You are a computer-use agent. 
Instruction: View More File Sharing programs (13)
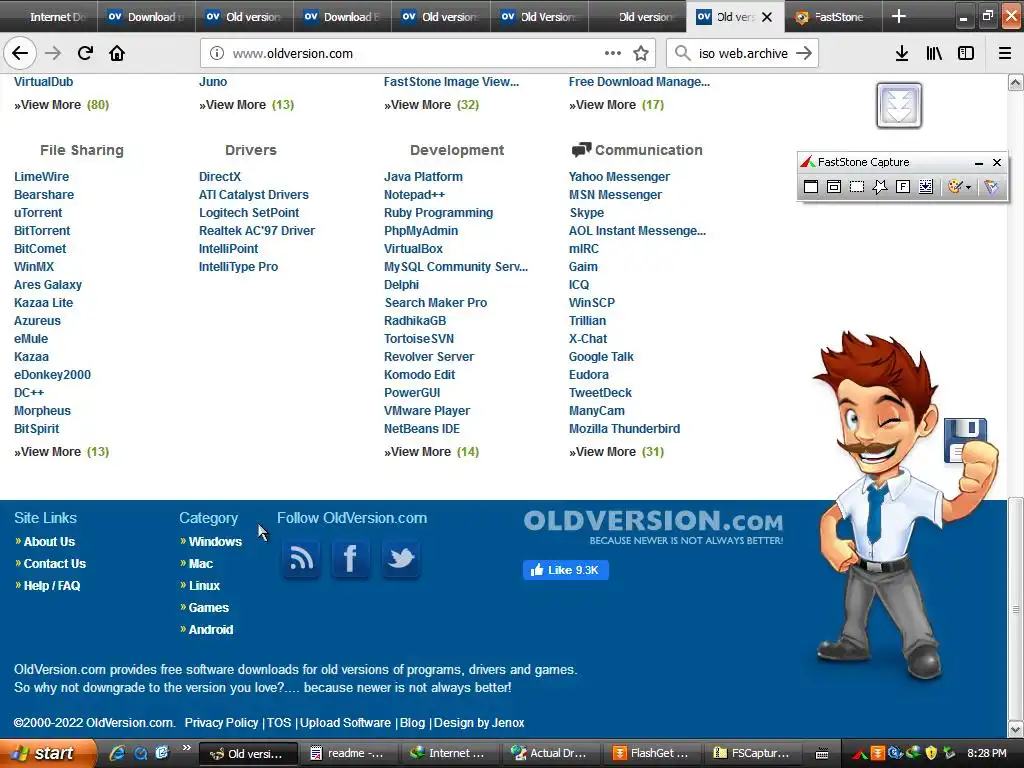[61, 452]
